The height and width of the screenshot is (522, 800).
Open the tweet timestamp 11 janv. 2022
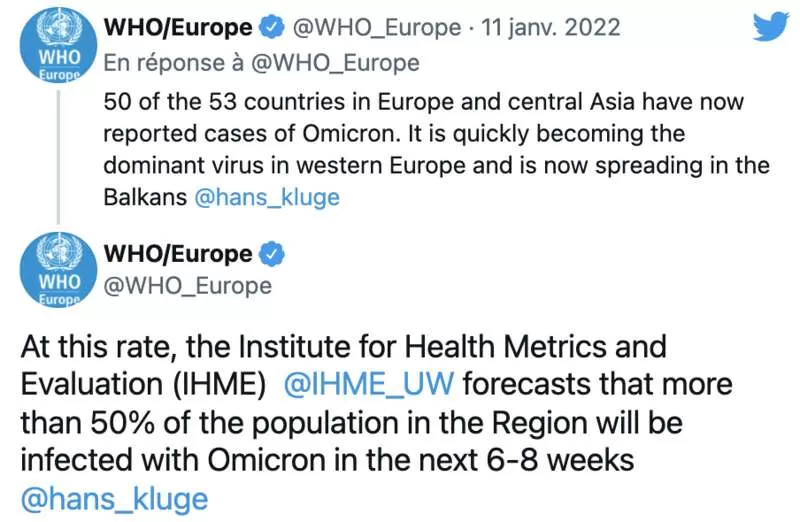tap(551, 28)
